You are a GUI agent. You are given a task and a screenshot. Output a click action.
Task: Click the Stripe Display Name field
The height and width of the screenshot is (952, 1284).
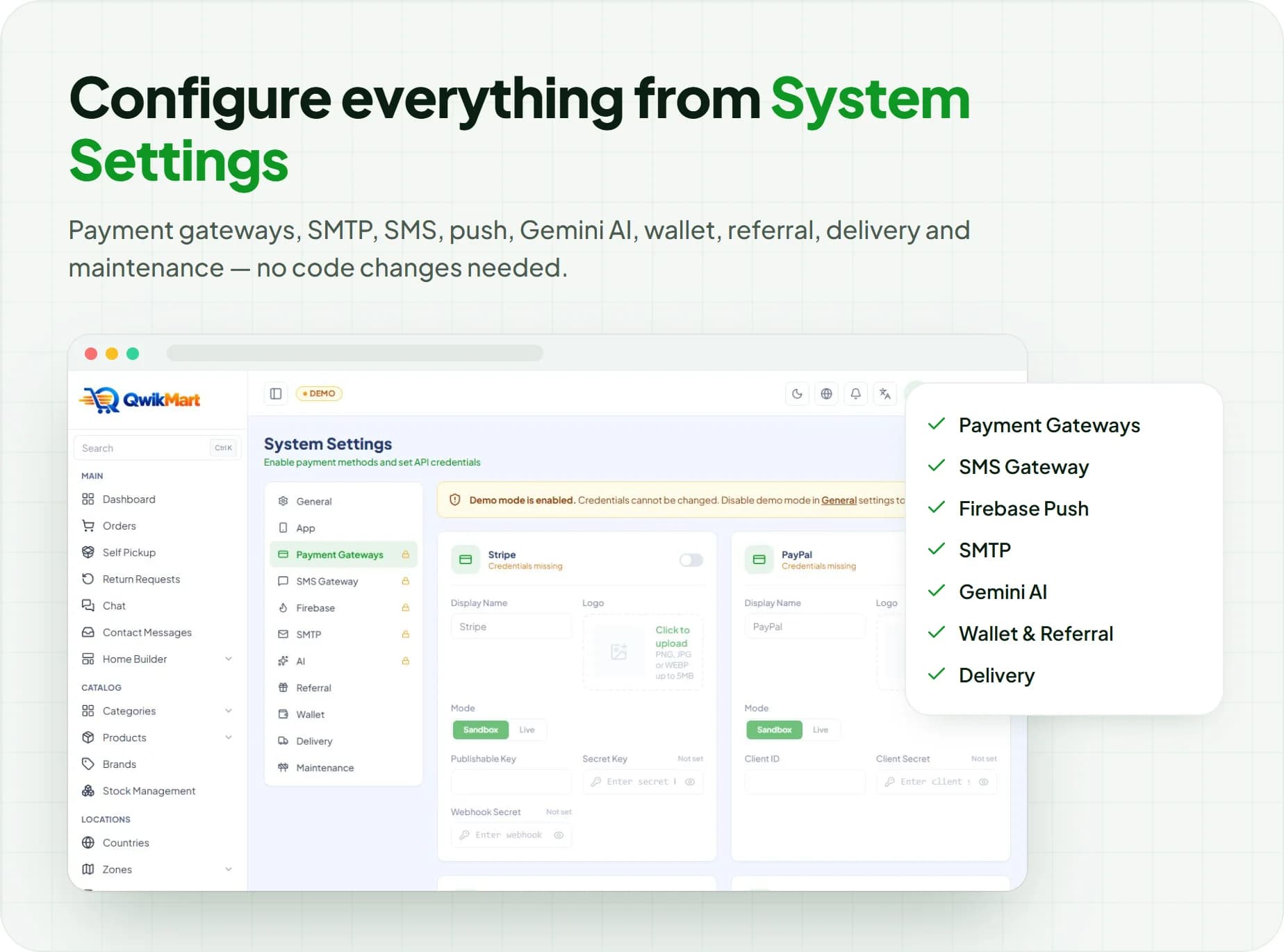[x=511, y=627]
